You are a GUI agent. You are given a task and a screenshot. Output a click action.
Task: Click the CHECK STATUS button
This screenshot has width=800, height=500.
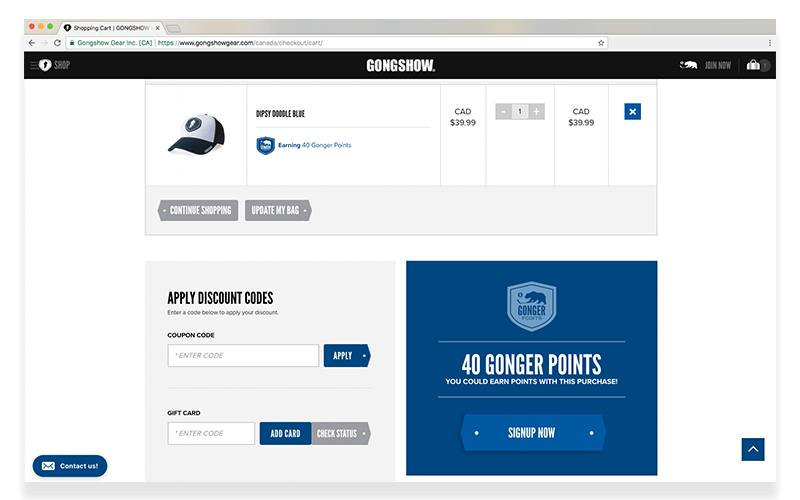point(341,433)
